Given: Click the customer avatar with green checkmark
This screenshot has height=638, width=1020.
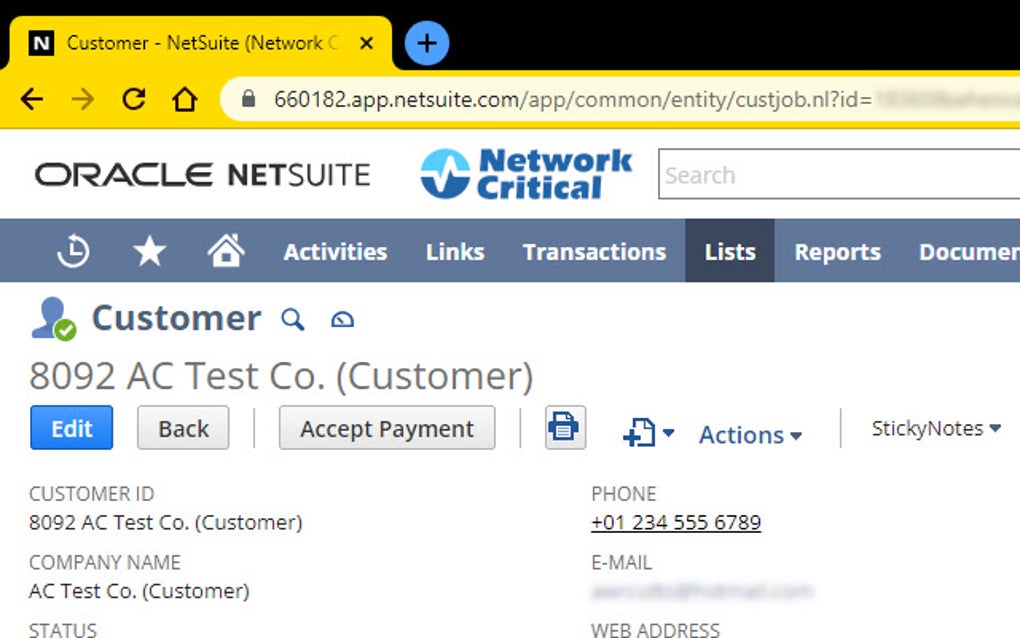Looking at the screenshot, I should click(52, 318).
